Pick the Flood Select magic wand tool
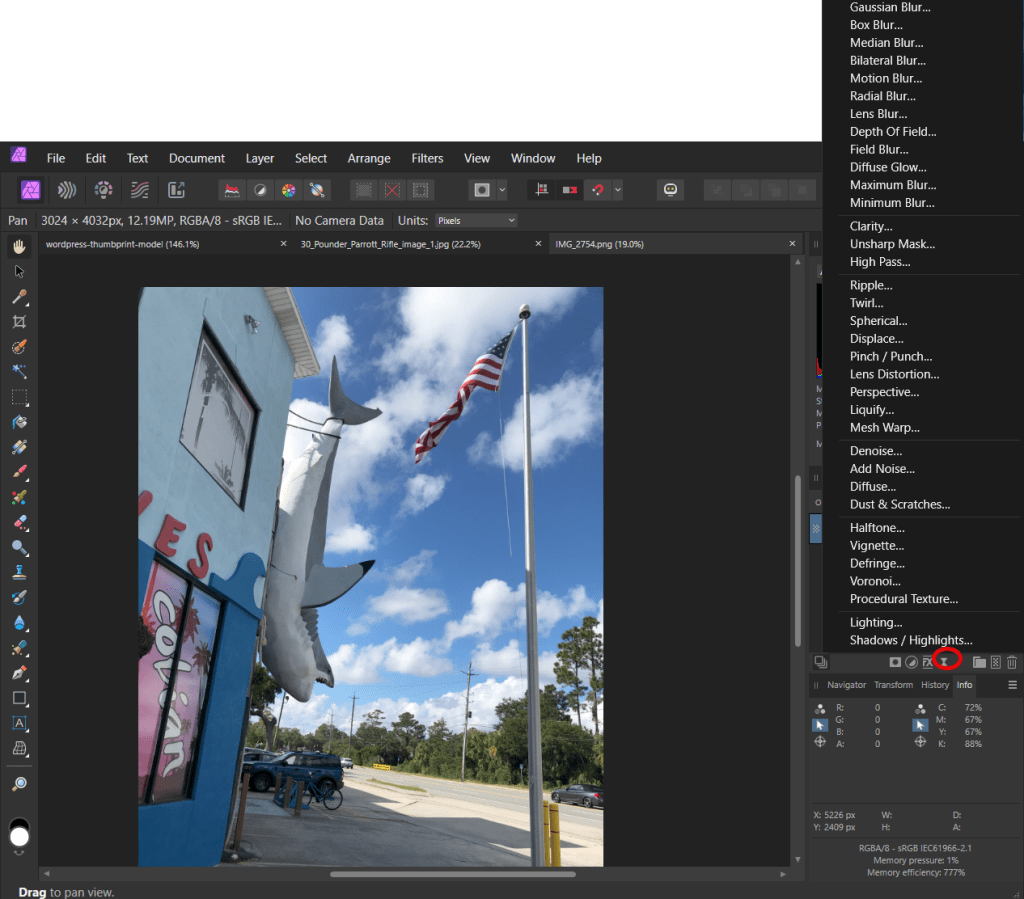 pos(19,372)
